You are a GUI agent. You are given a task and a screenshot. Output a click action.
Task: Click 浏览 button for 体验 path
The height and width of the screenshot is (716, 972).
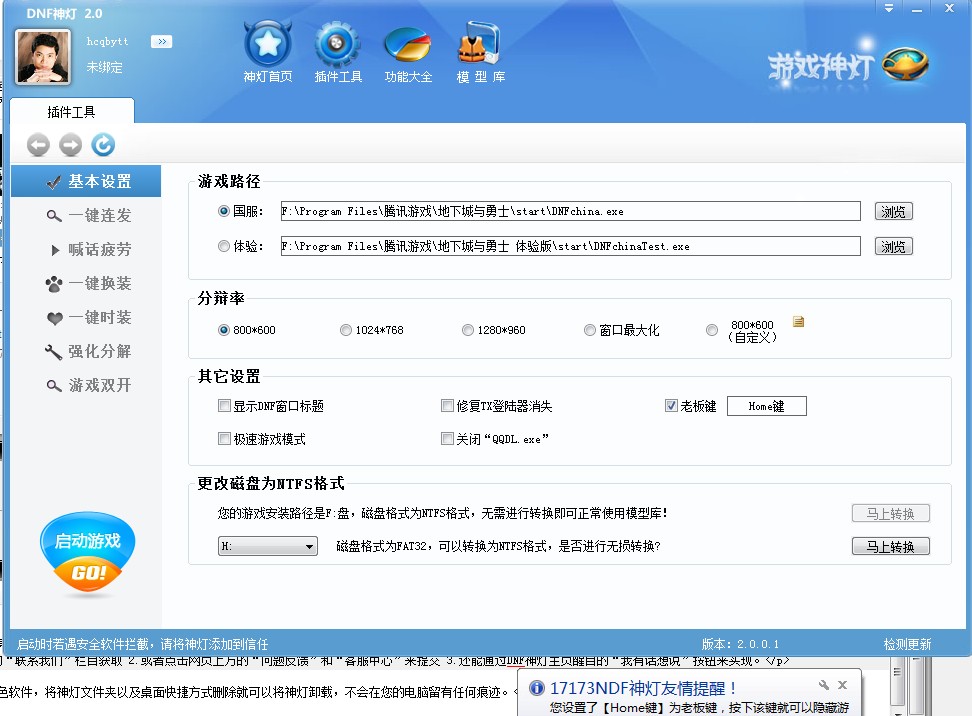[893, 247]
